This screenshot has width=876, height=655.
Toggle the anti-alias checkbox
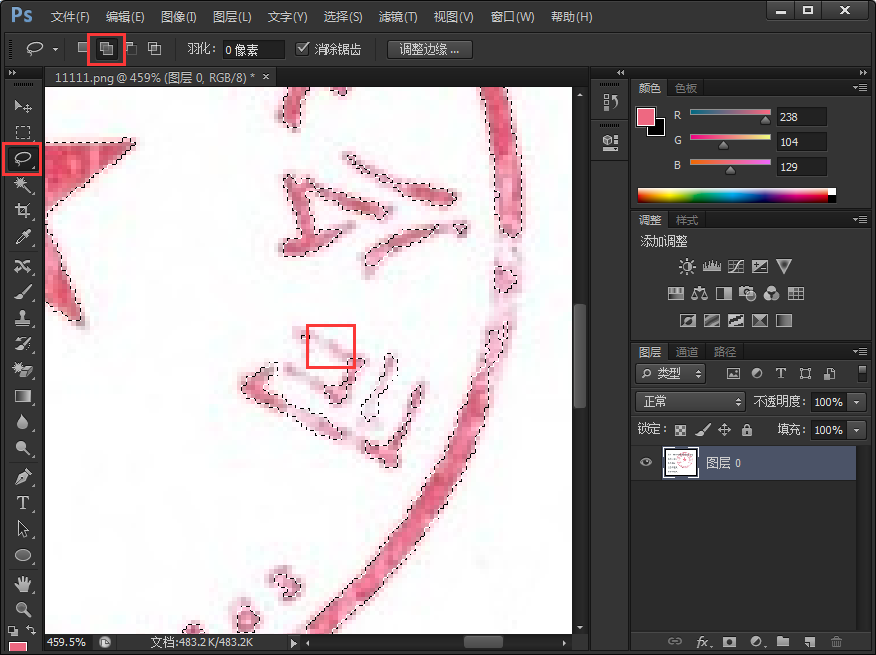[x=302, y=49]
